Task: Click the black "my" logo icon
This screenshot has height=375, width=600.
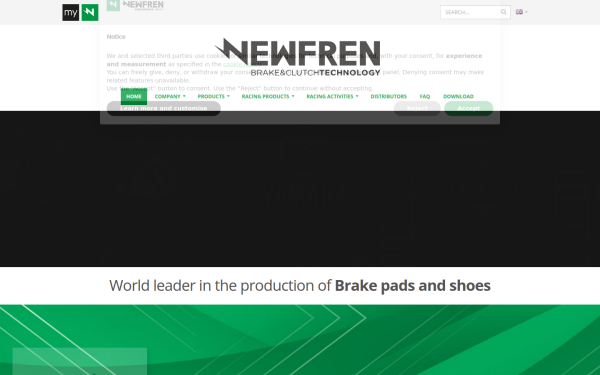Action: coord(71,13)
